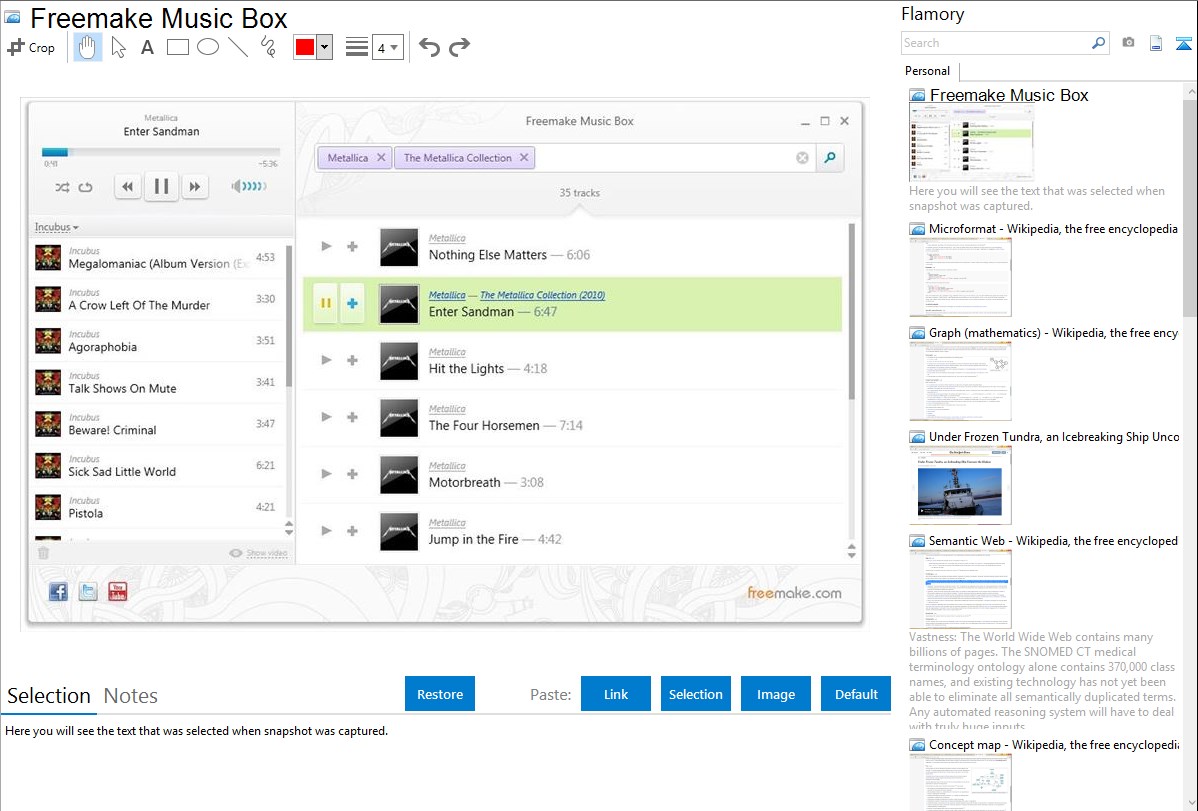Open the Graph (mathematics) snapshot thumbnail
1198x811 pixels.
[960, 381]
